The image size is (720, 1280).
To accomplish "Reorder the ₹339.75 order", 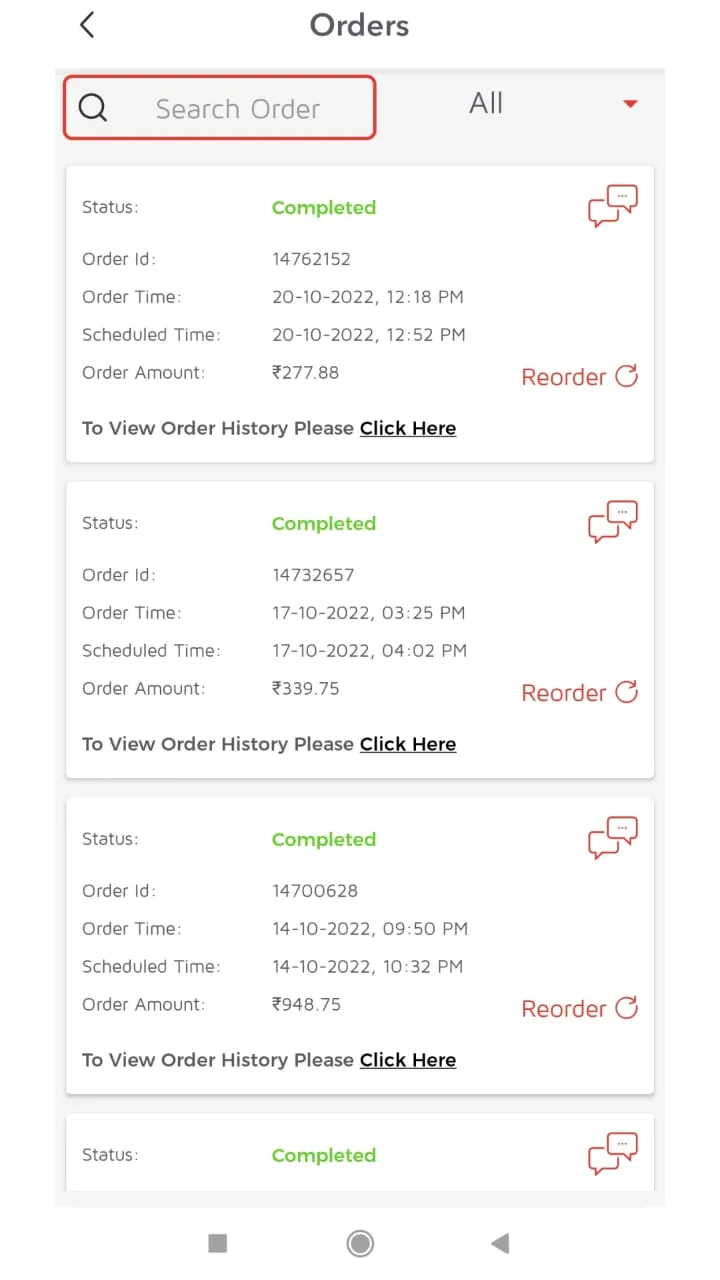I will [579, 693].
